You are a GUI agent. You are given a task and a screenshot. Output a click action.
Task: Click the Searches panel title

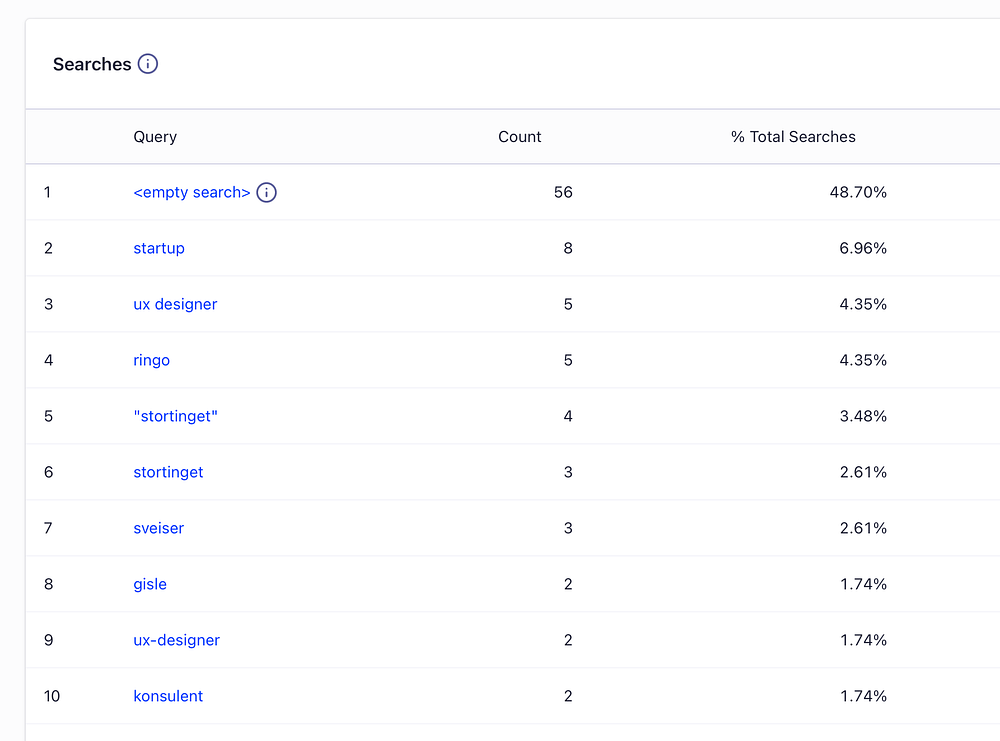coord(92,64)
